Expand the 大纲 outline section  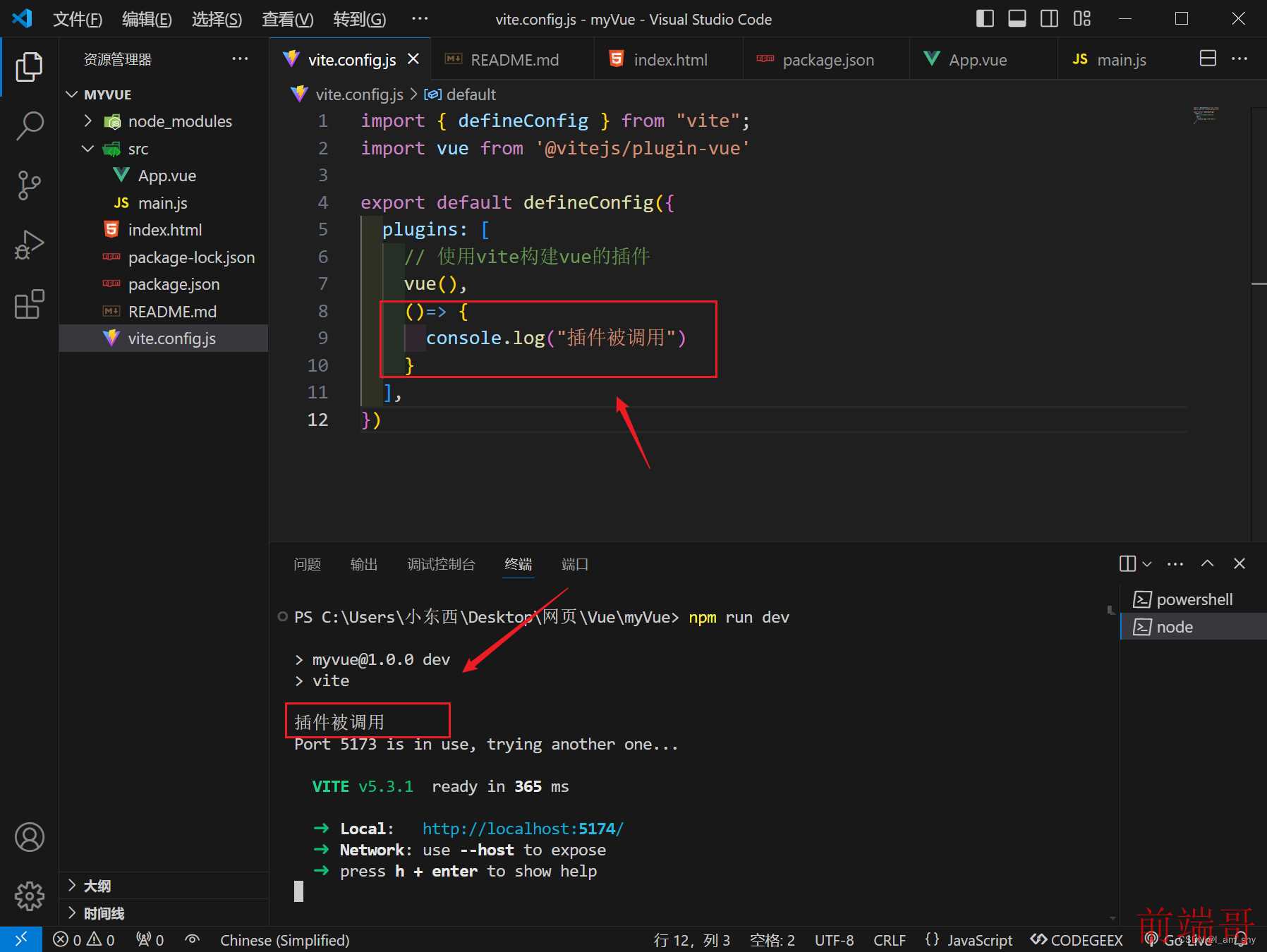(164, 886)
